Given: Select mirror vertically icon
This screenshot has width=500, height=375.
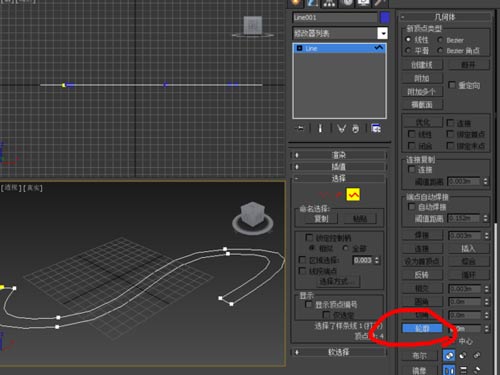Looking at the screenshot, I should pyautogui.click(x=463, y=370).
